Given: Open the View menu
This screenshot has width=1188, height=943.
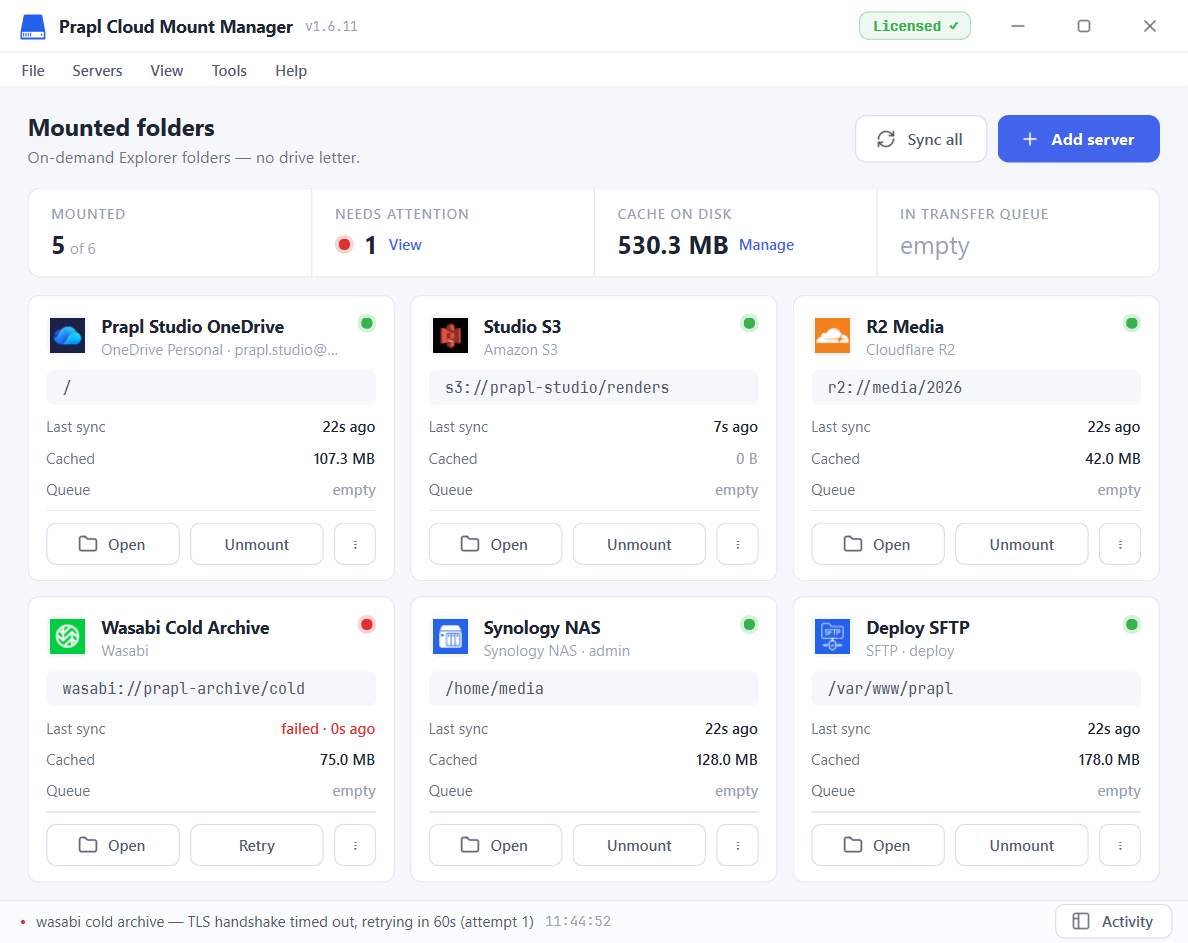Looking at the screenshot, I should coord(167,70).
